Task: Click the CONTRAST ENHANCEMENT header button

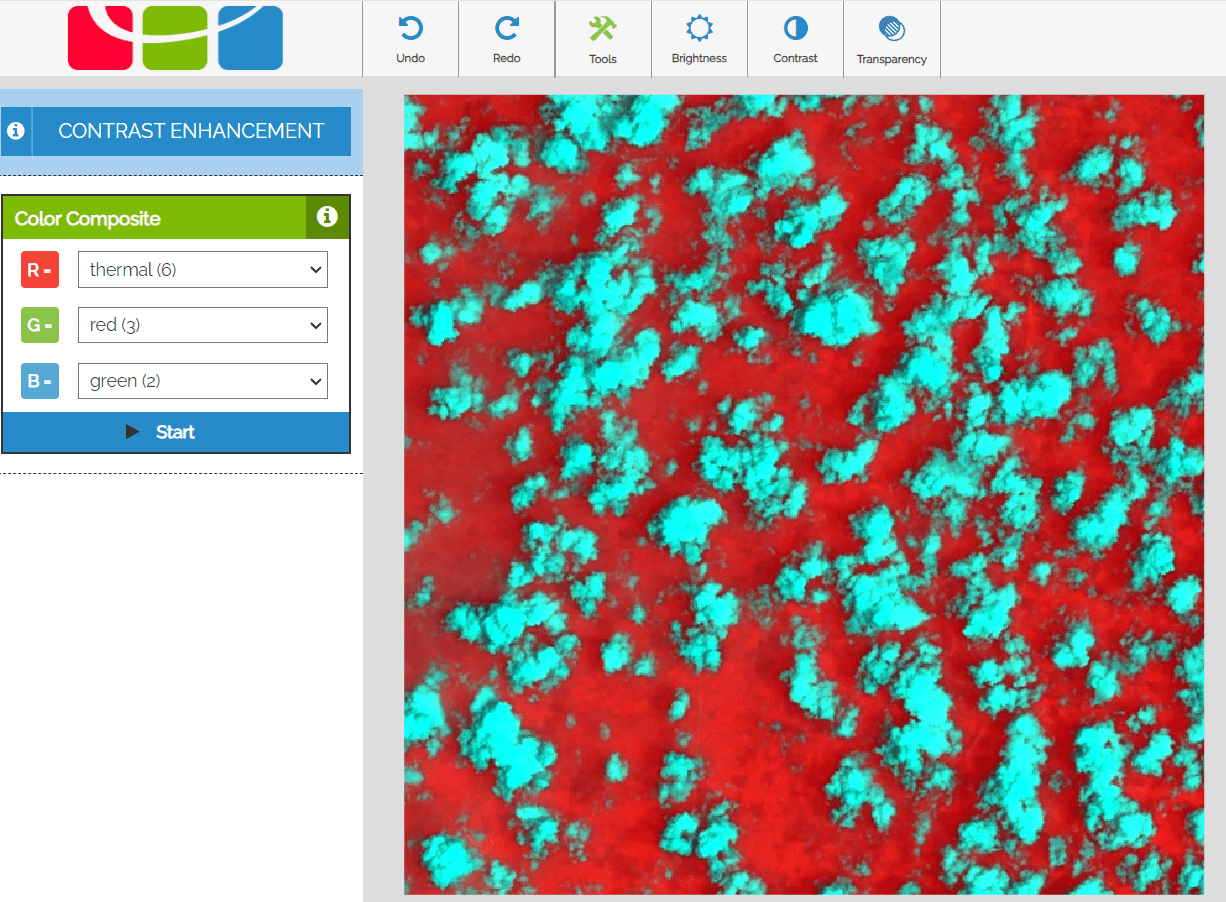Action: pos(191,131)
